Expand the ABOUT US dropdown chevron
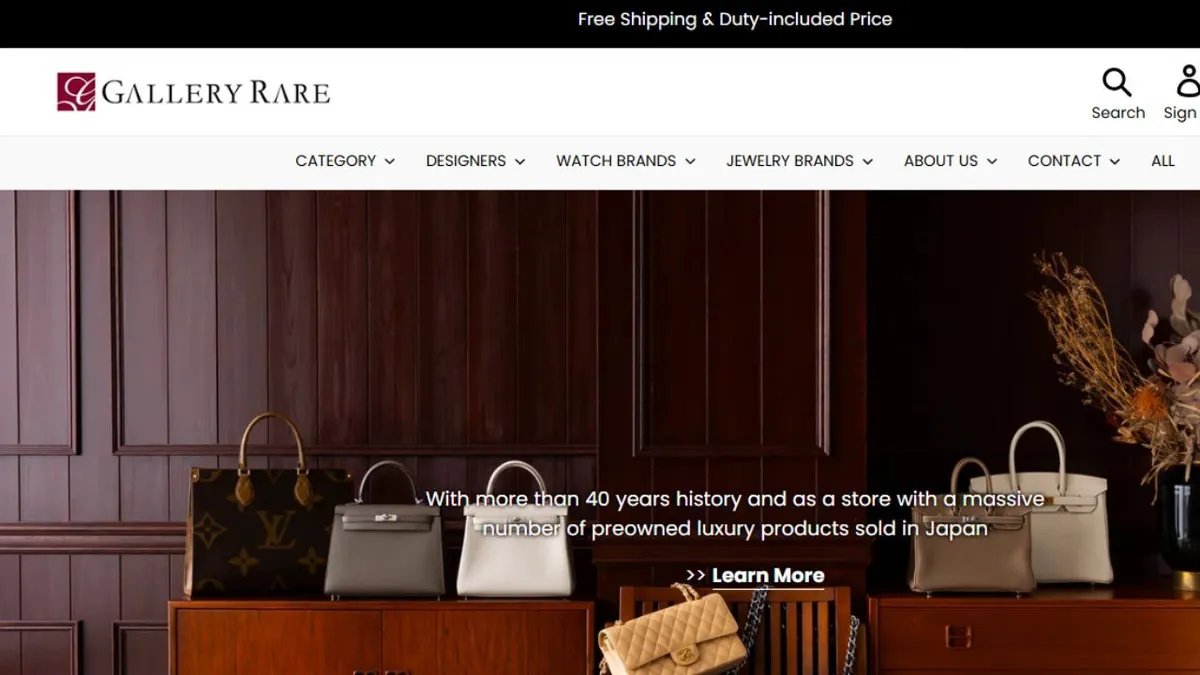 992,161
